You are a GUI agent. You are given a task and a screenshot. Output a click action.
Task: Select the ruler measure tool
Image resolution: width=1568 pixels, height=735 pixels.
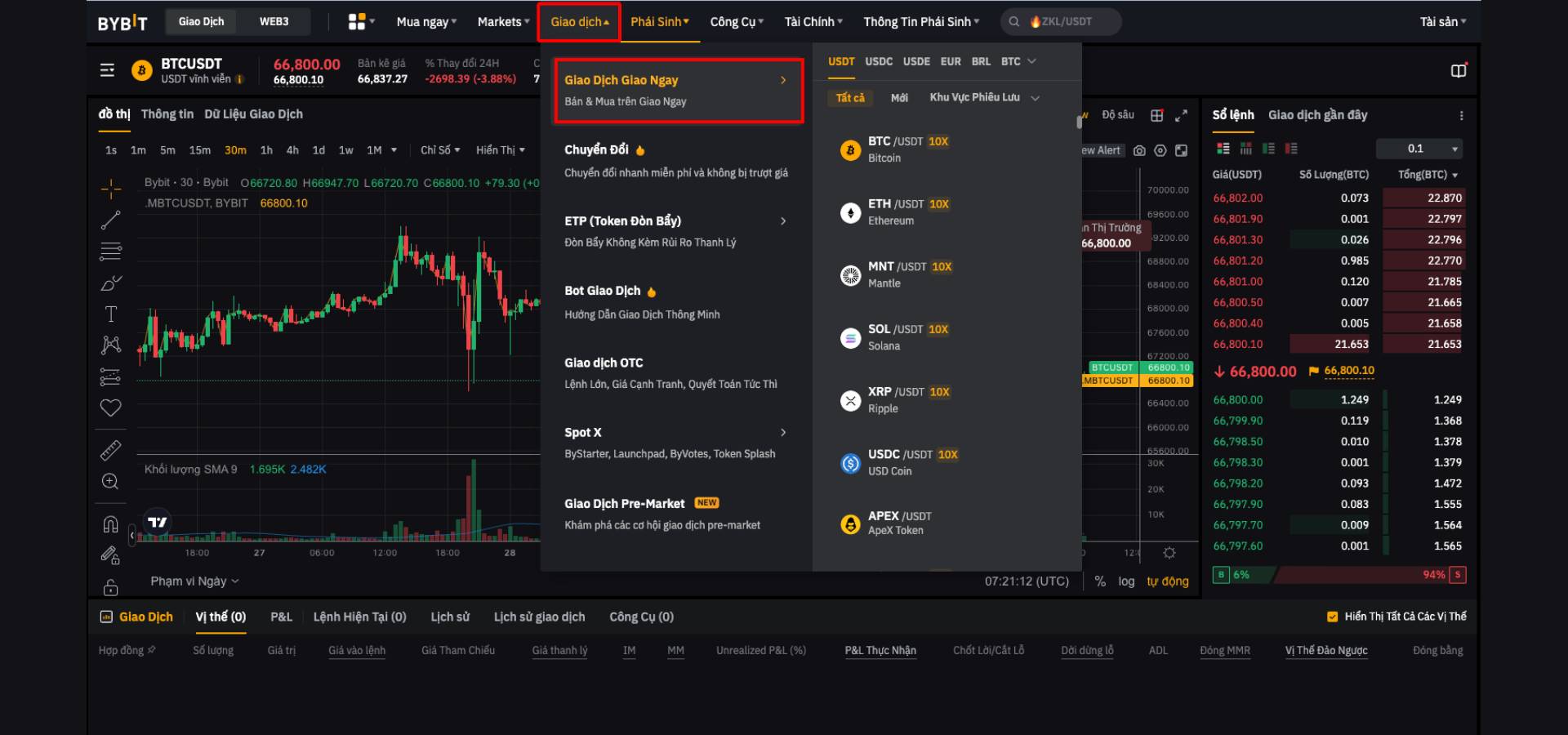click(111, 450)
